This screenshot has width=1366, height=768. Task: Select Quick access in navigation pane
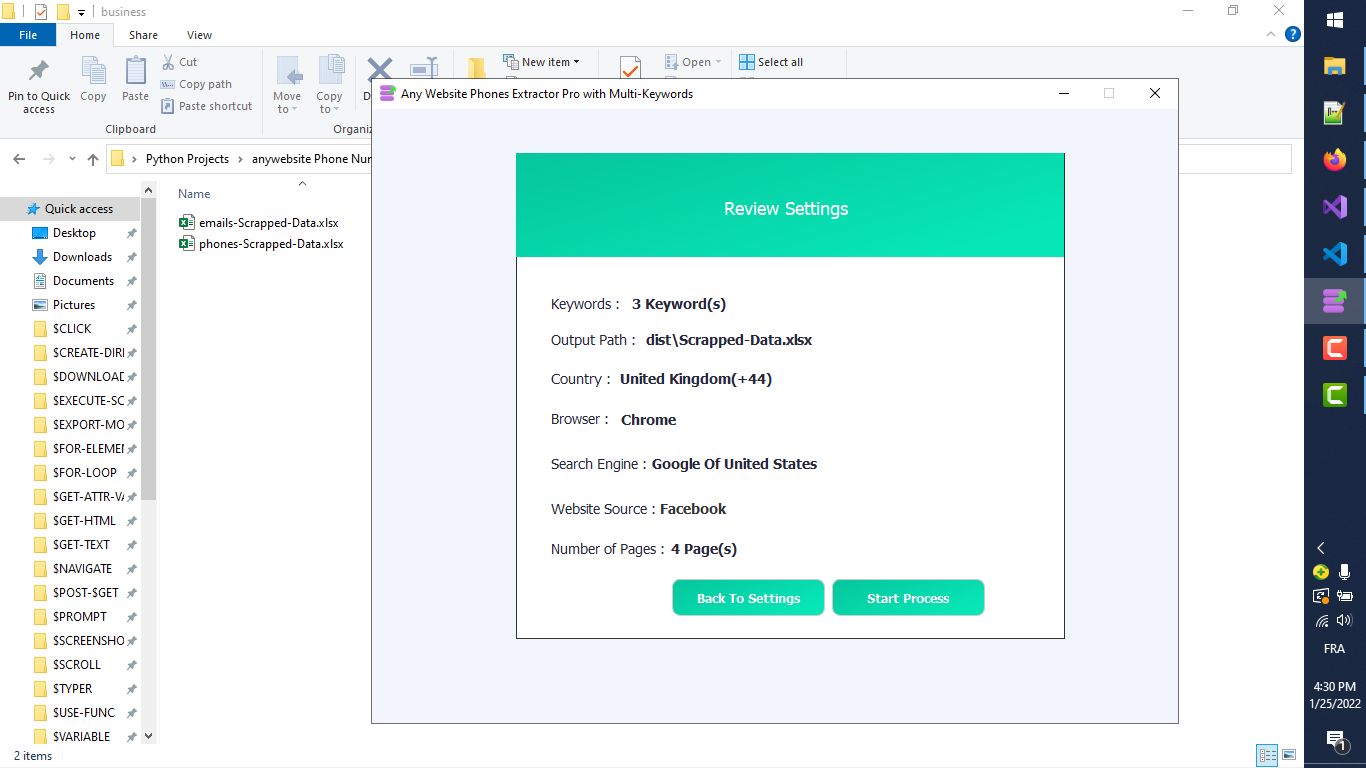pyautogui.click(x=70, y=209)
